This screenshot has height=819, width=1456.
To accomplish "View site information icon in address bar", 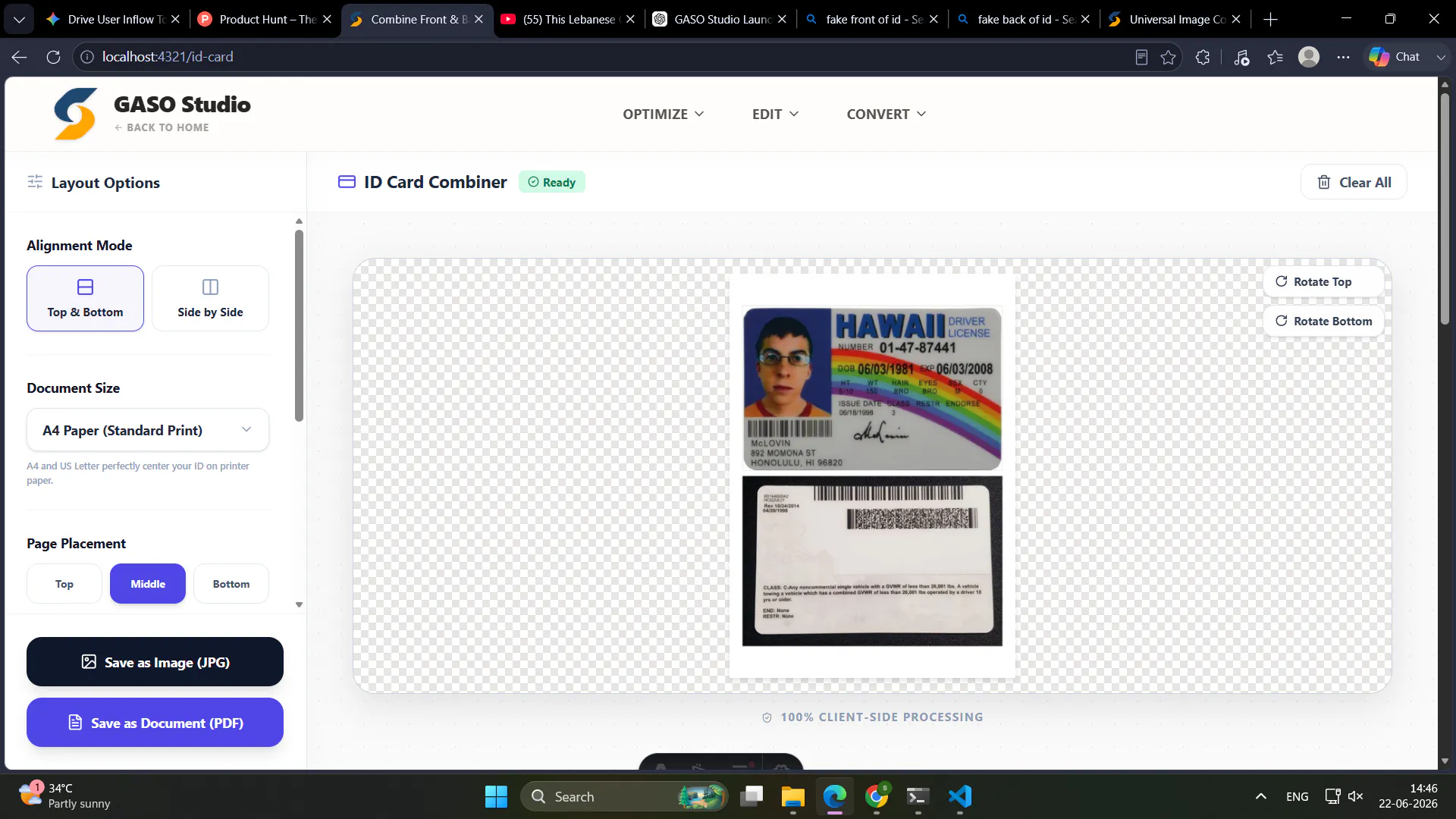I will pos(87,57).
